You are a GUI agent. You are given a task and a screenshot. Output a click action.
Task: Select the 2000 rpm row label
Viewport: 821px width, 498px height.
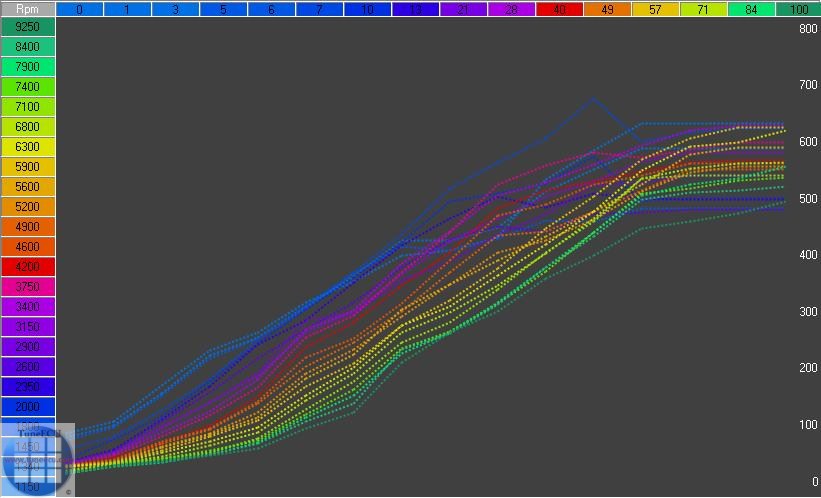[28, 407]
